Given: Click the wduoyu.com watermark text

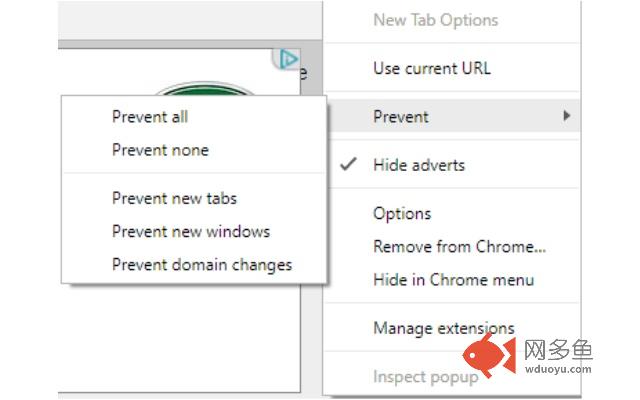Looking at the screenshot, I should click(x=558, y=369).
